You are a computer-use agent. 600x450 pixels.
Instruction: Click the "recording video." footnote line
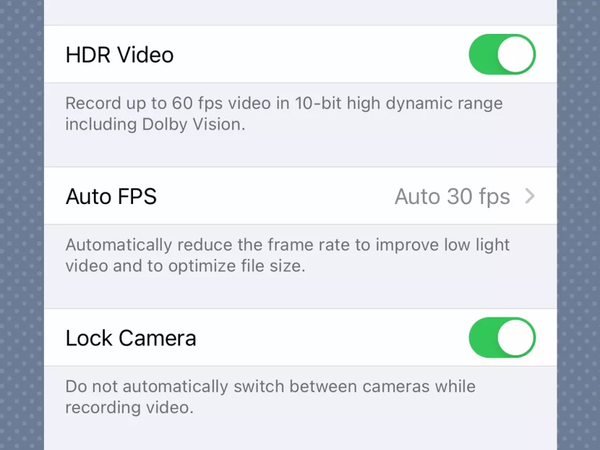pyautogui.click(x=128, y=409)
